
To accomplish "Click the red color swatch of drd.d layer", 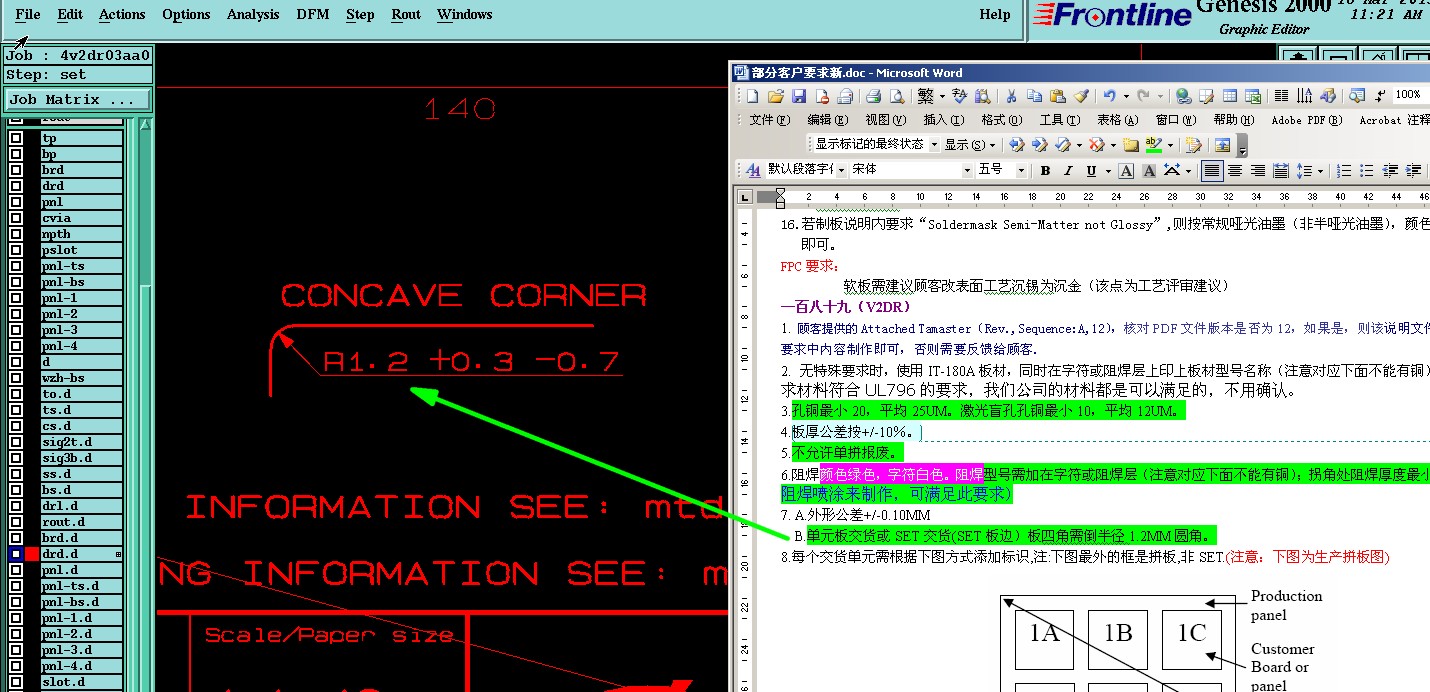I will coord(32,554).
